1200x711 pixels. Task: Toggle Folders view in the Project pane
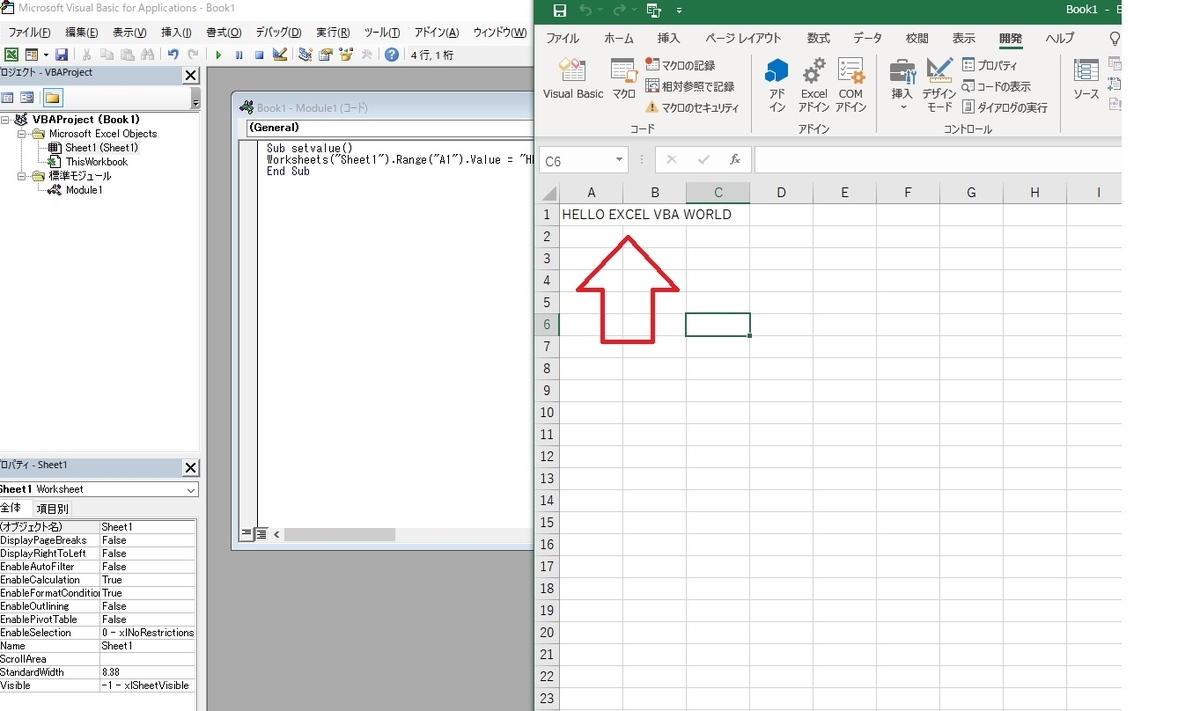click(52, 98)
